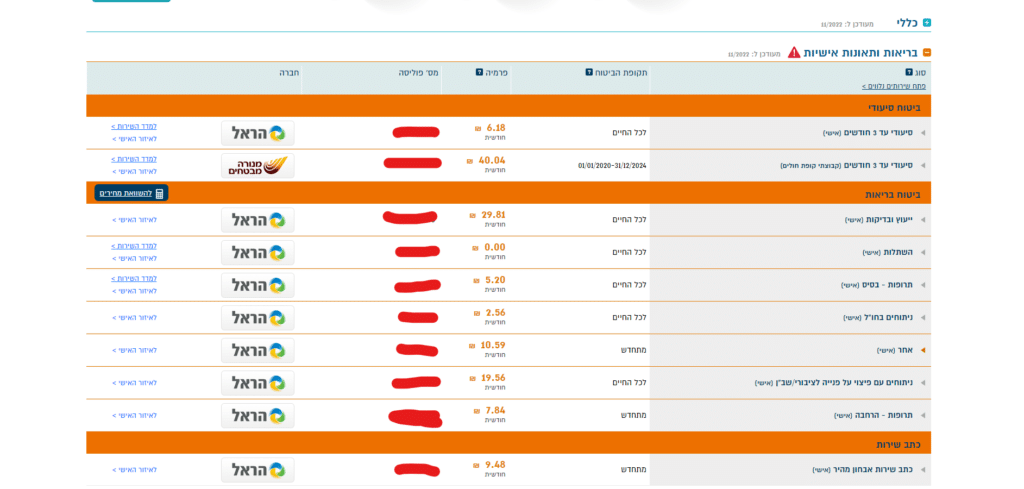The height and width of the screenshot is (489, 1024).
Task: Click the Menora Mivtachim company logo
Action: pyautogui.click(x=258, y=165)
